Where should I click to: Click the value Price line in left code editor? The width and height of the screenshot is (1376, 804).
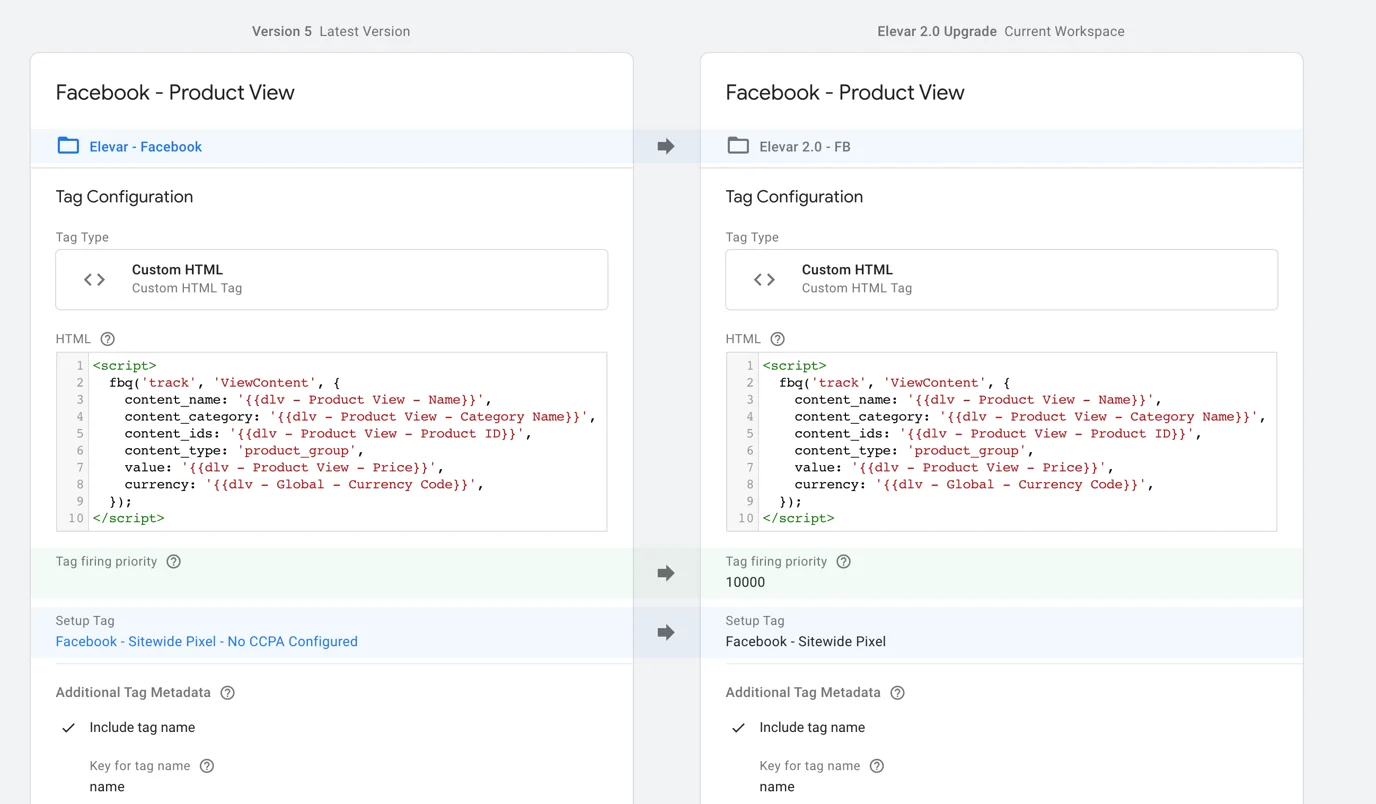[x=284, y=468]
